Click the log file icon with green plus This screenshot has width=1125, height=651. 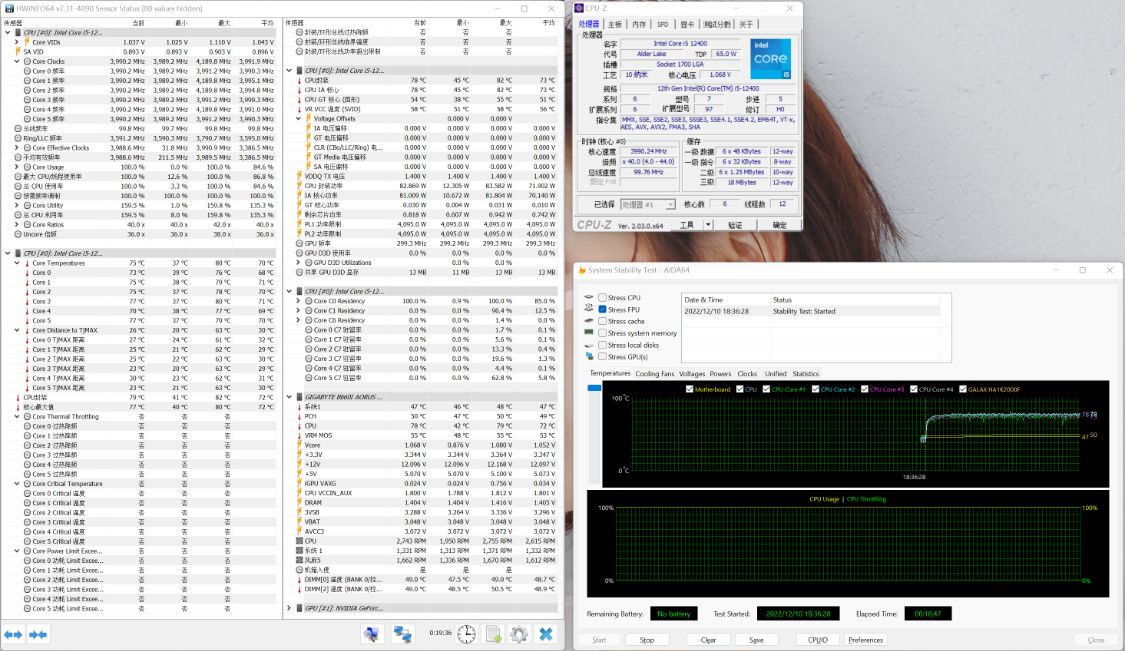click(493, 634)
